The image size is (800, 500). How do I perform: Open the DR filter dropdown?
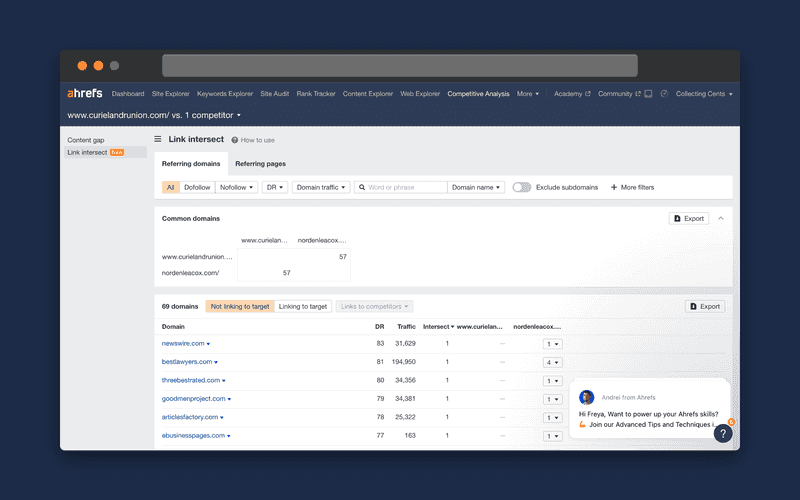click(x=275, y=187)
